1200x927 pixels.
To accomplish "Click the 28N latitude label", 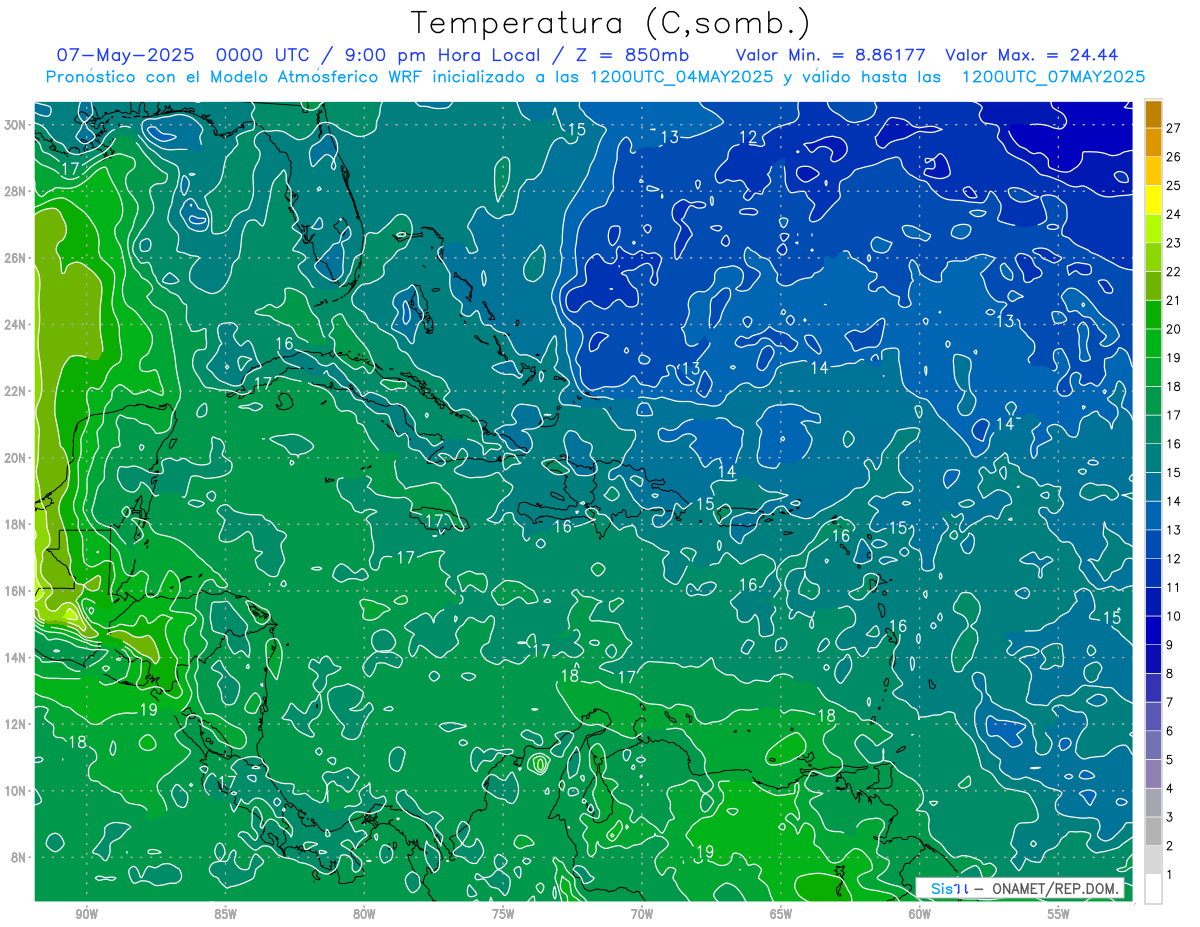I will click(x=16, y=191).
